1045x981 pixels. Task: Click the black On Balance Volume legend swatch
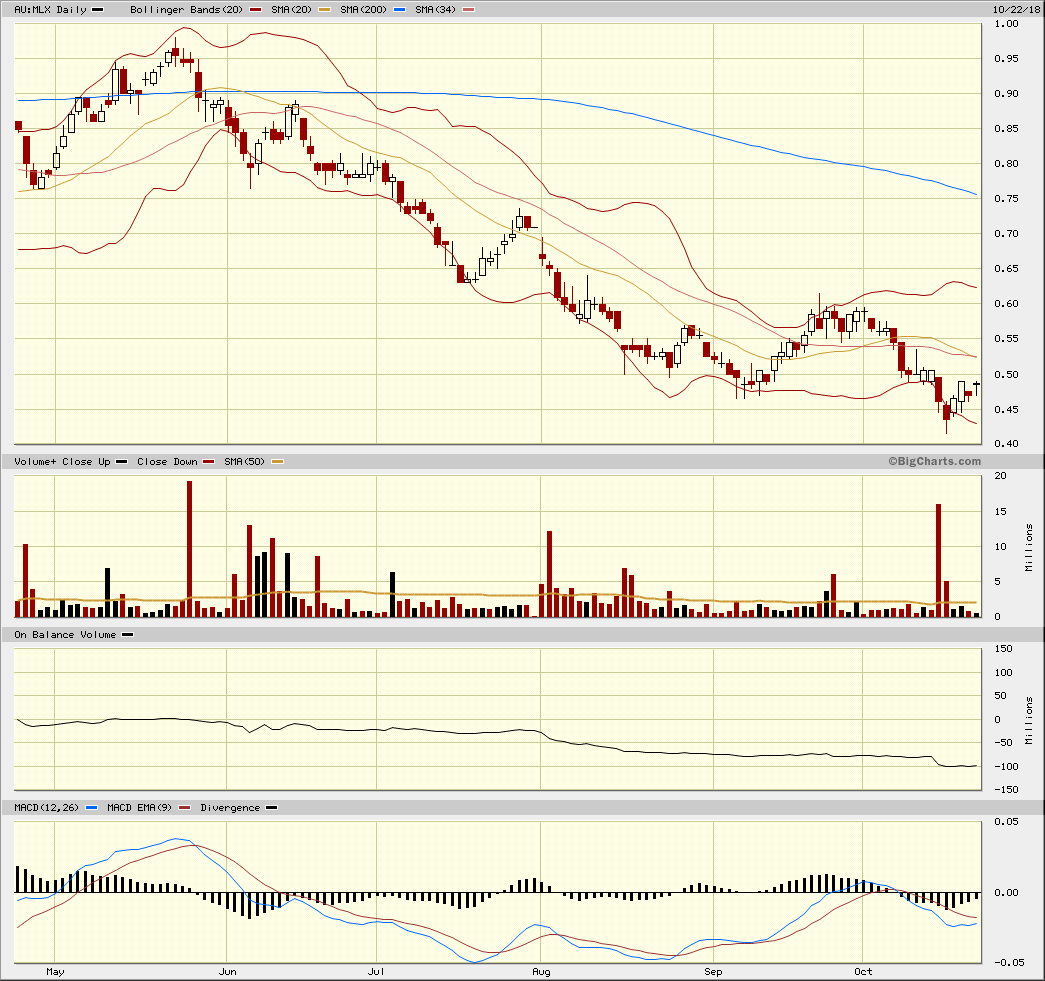pyautogui.click(x=127, y=635)
